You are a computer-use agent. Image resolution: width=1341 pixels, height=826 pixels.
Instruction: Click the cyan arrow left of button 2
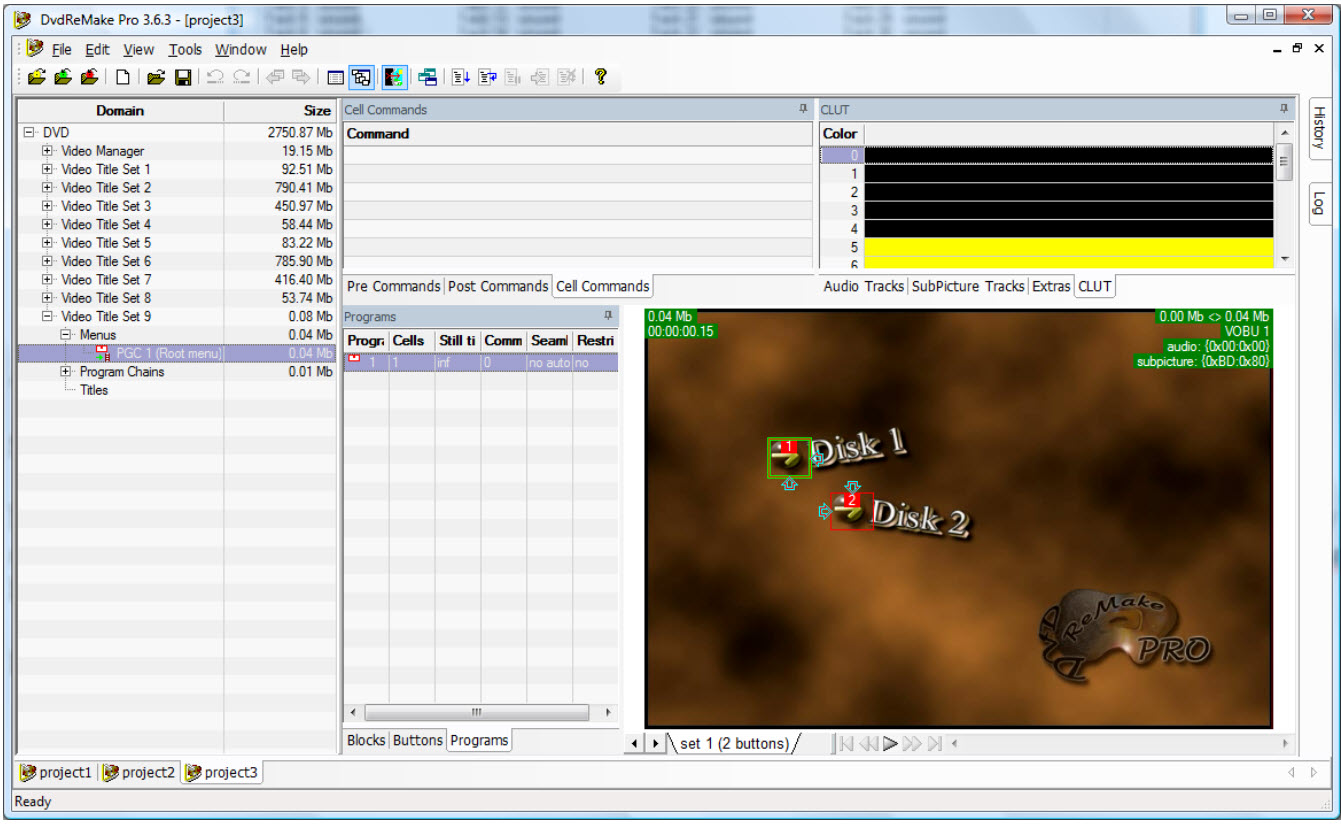pyautogui.click(x=824, y=511)
